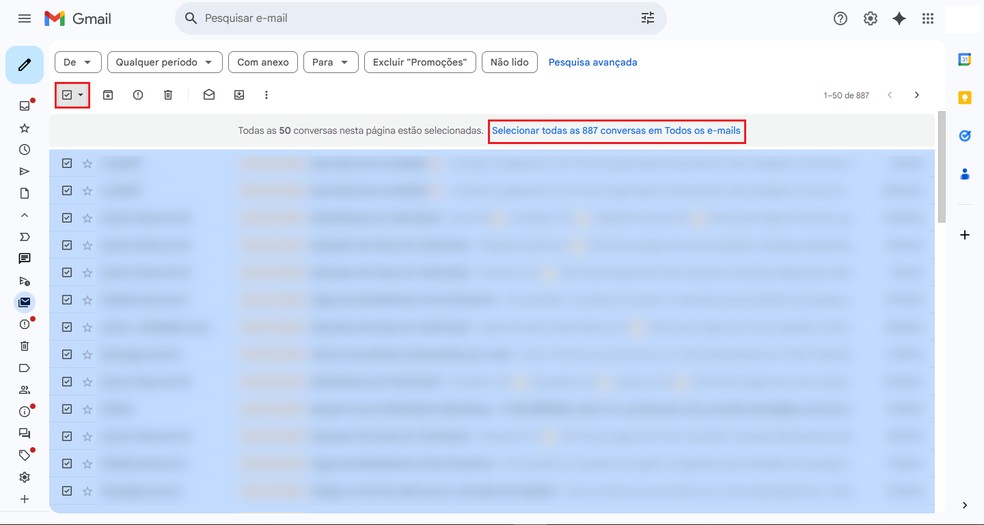Archive the selected conversations
This screenshot has width=984, height=525.
tap(108, 95)
